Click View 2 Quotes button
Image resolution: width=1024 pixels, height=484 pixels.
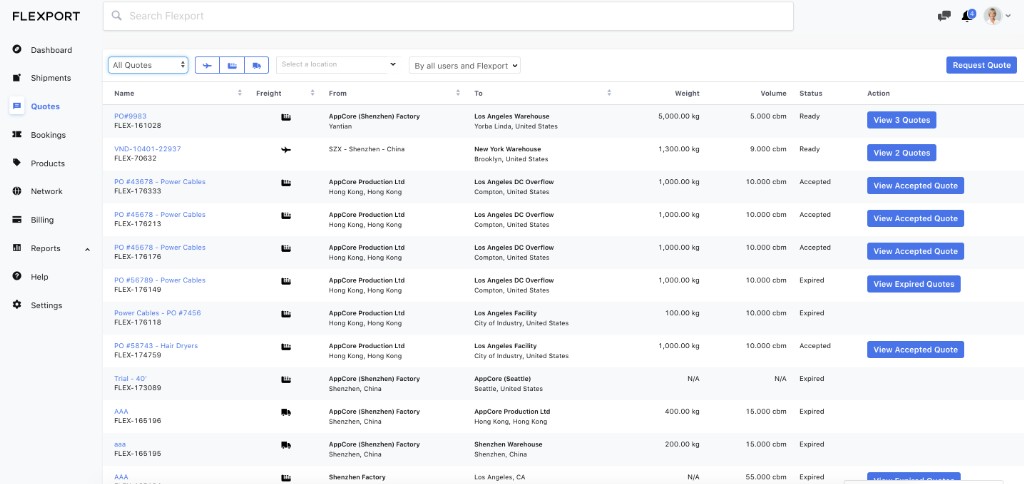click(x=901, y=153)
